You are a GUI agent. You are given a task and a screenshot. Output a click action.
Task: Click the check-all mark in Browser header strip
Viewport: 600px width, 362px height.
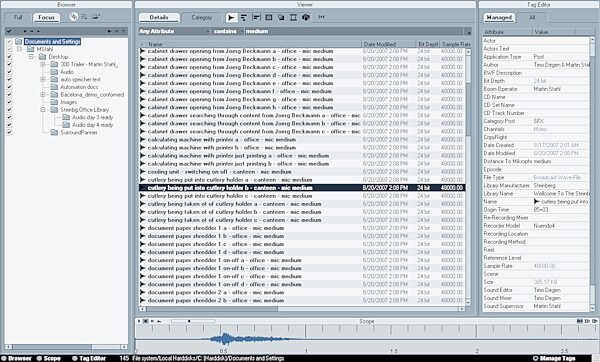click(9, 31)
